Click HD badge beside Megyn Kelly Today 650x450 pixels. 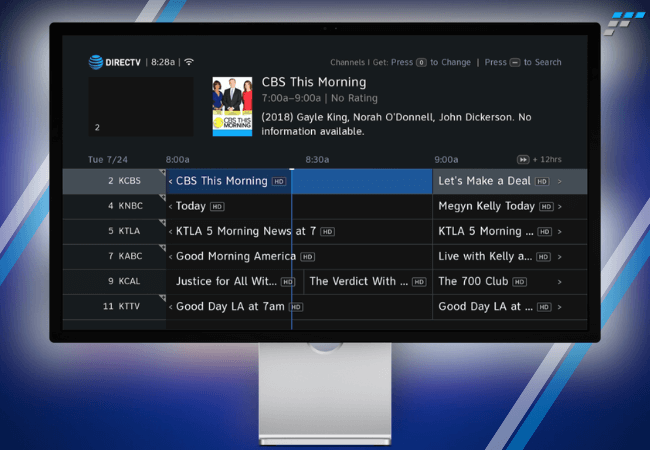[x=546, y=206]
